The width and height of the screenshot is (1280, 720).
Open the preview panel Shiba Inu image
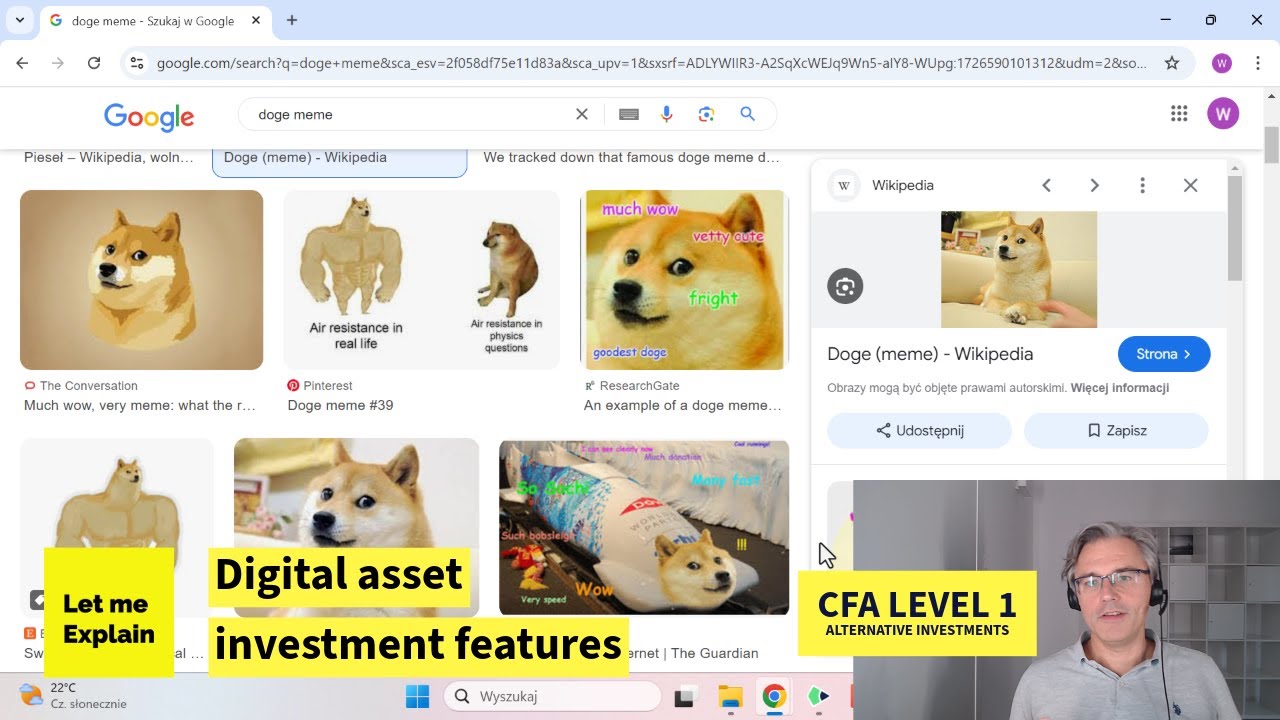1019,269
